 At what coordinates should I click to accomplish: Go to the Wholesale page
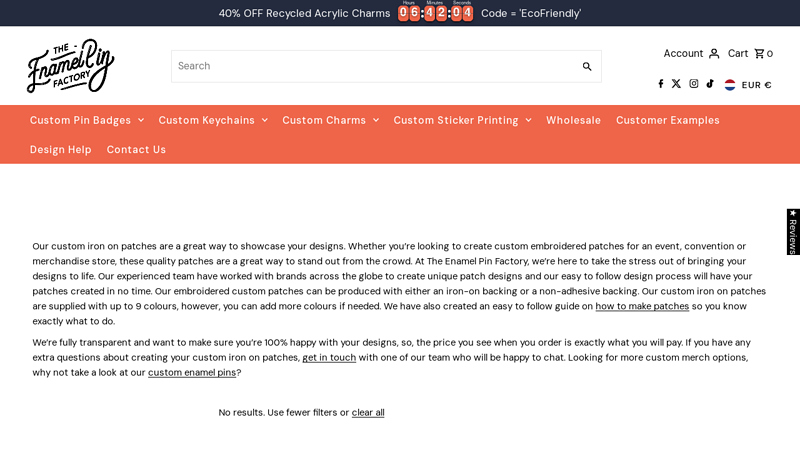tap(573, 120)
